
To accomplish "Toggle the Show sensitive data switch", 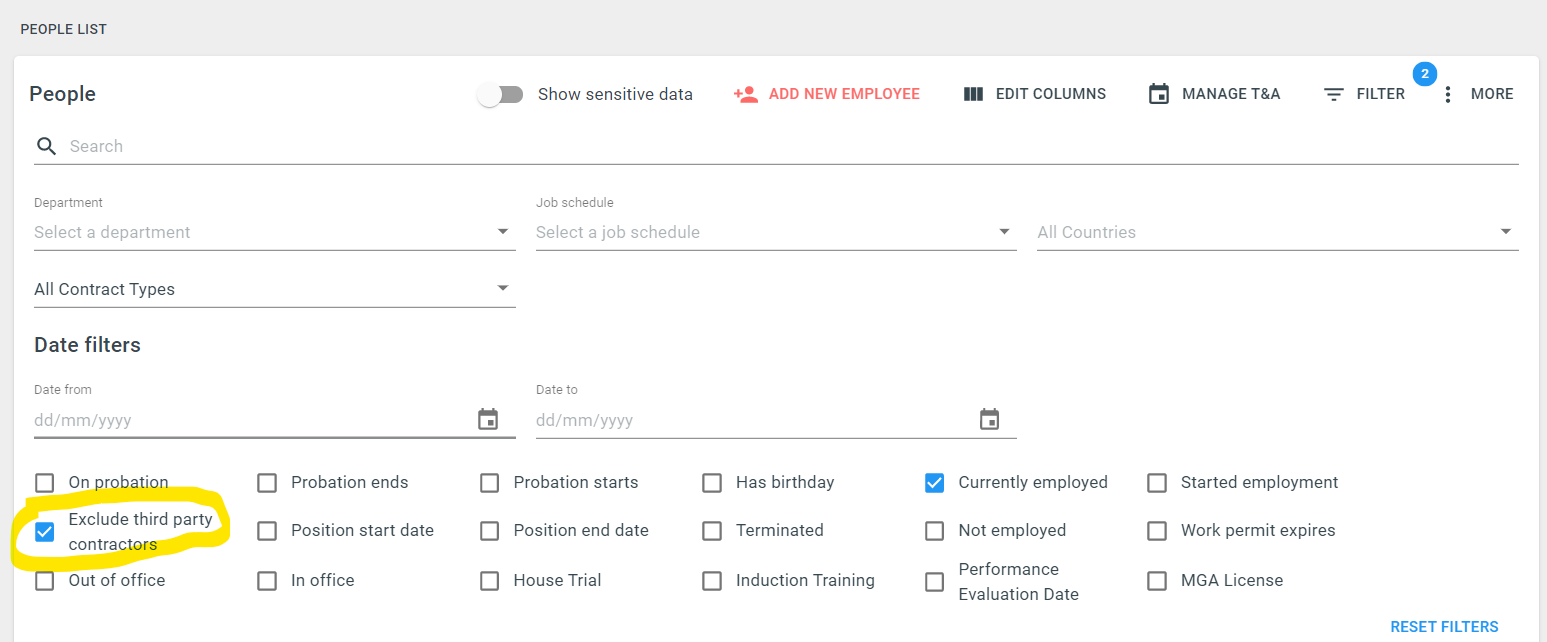I will [x=501, y=94].
